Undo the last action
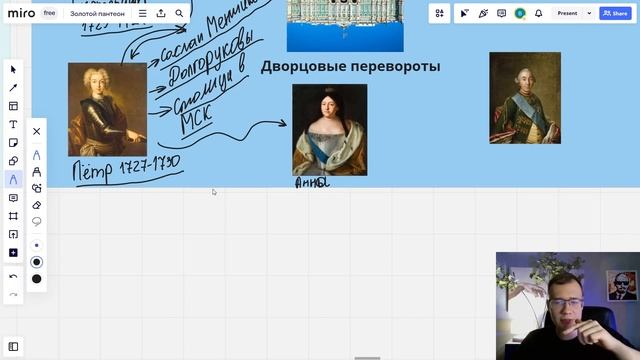The height and width of the screenshot is (360, 640). point(13,277)
